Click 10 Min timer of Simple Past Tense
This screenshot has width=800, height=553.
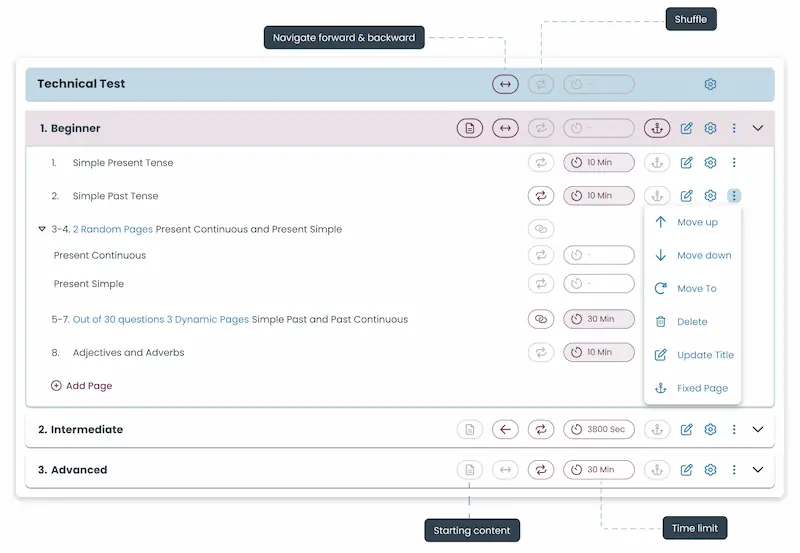point(599,195)
